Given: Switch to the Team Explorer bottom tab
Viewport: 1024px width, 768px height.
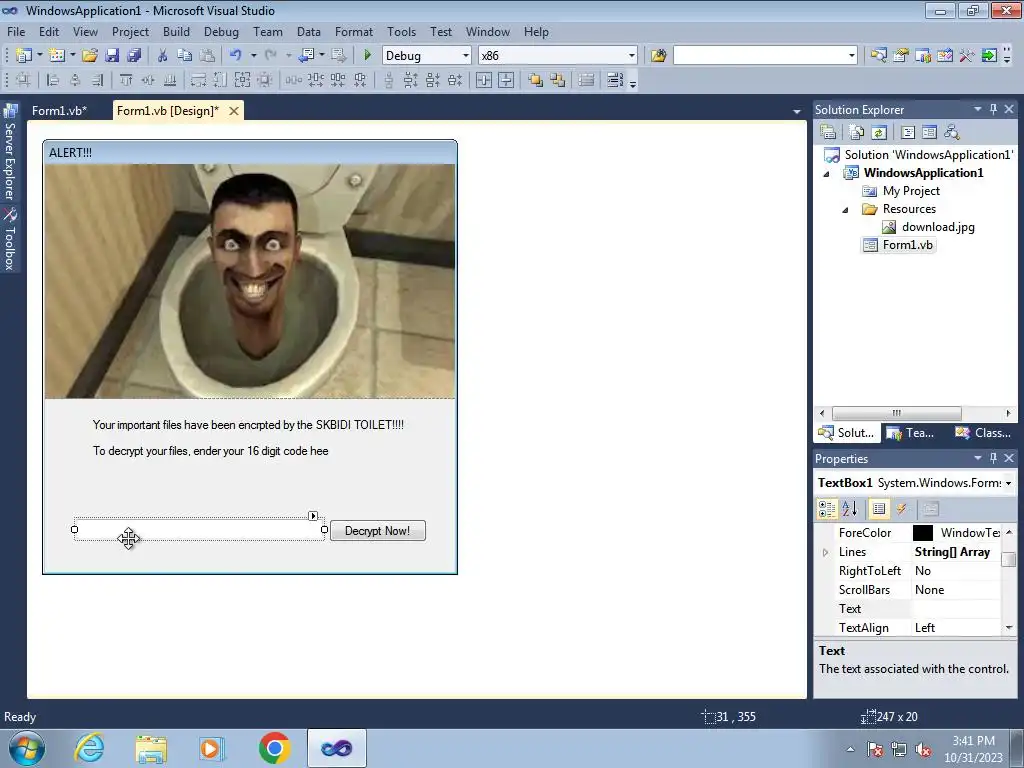Looking at the screenshot, I should [x=911, y=432].
